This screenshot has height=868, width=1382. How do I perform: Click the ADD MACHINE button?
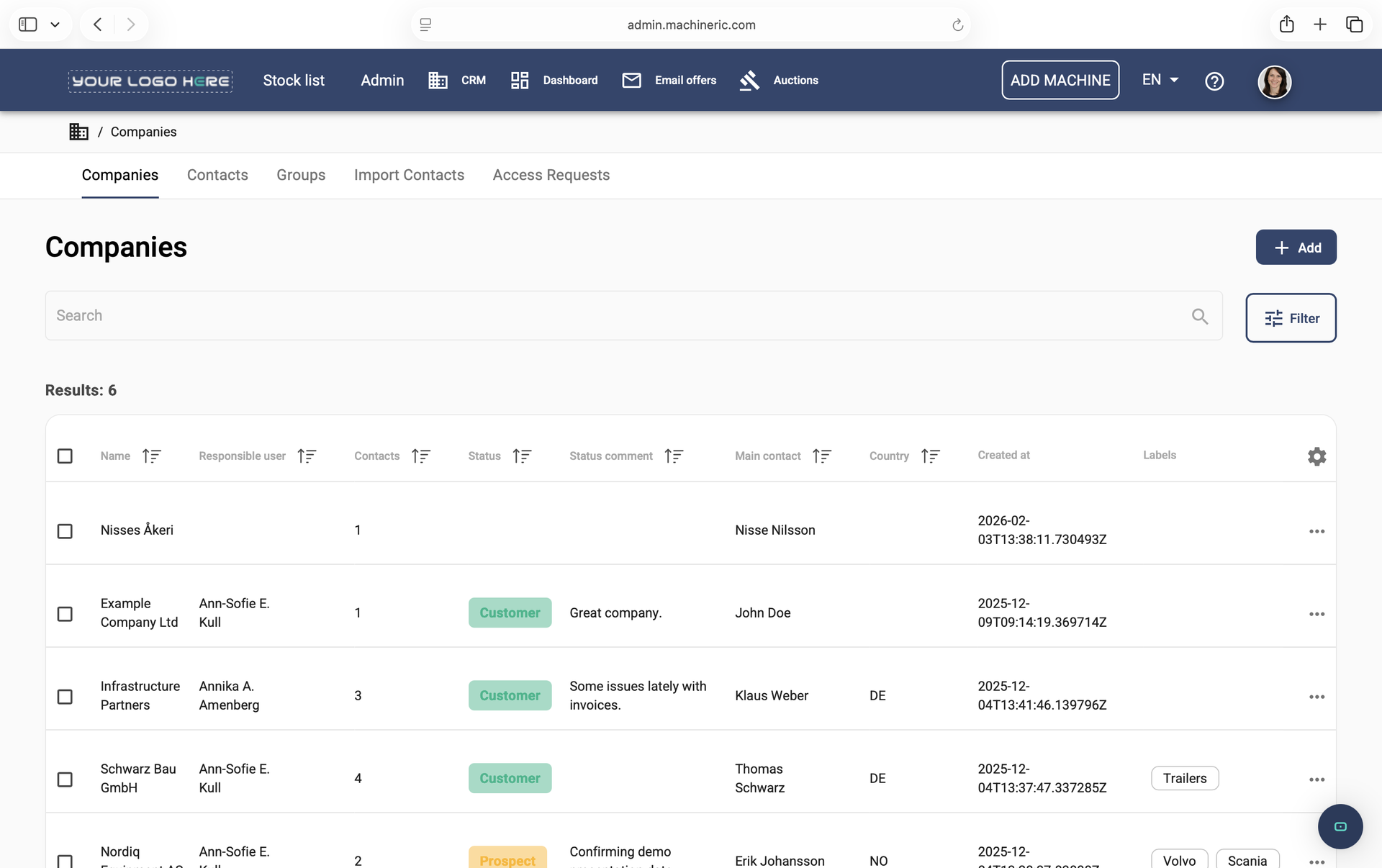(1060, 80)
